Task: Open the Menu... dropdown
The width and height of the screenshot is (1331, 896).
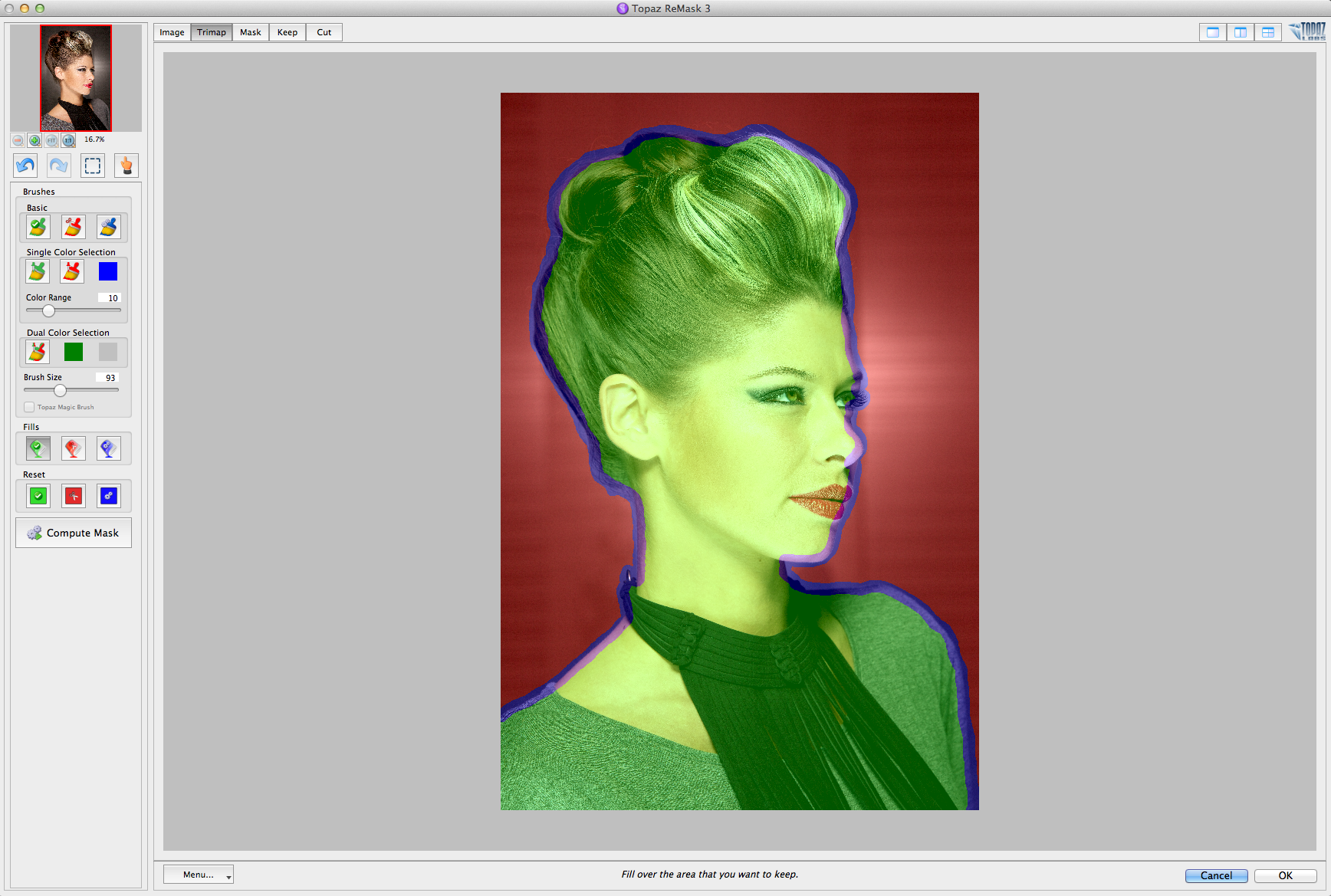Action: [x=199, y=875]
